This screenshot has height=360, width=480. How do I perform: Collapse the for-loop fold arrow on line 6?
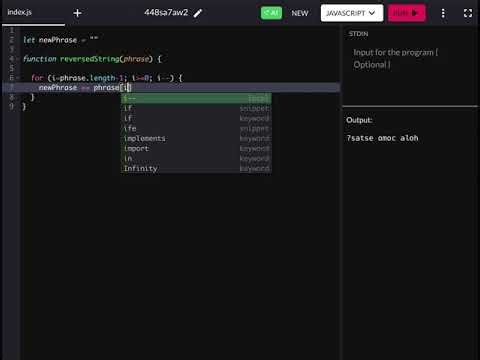tap(18, 78)
